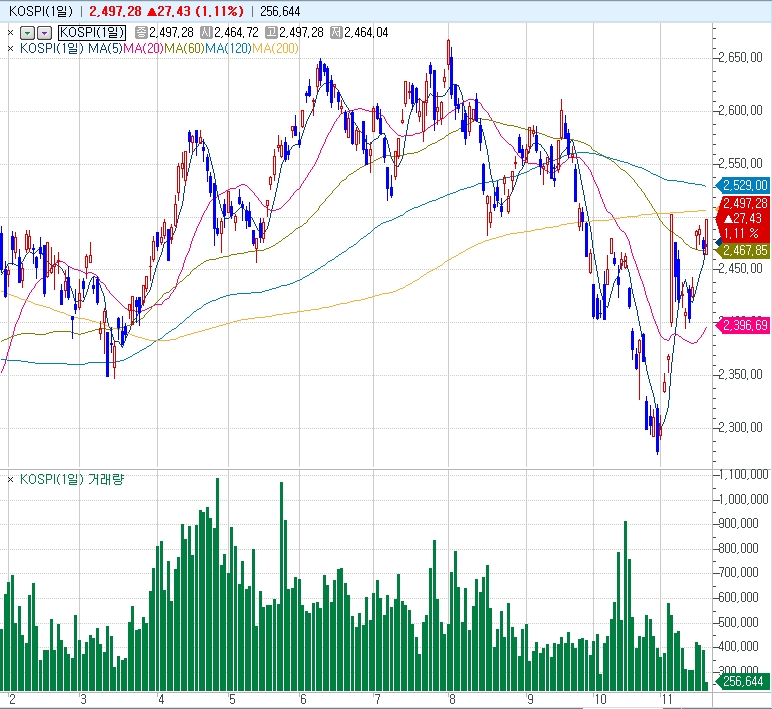Viewport: 772px width, 709px height.
Task: Open the purple dropdown arrow beside KOSPI label
Action: (44, 32)
